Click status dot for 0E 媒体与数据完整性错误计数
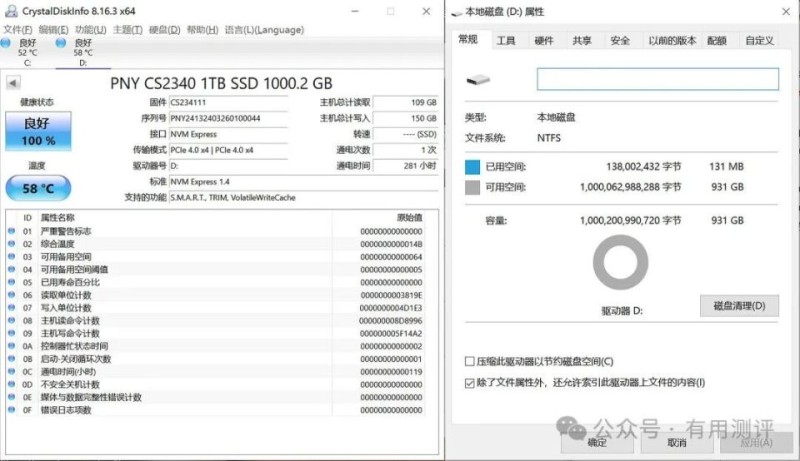The width and height of the screenshot is (800, 461). (11, 397)
